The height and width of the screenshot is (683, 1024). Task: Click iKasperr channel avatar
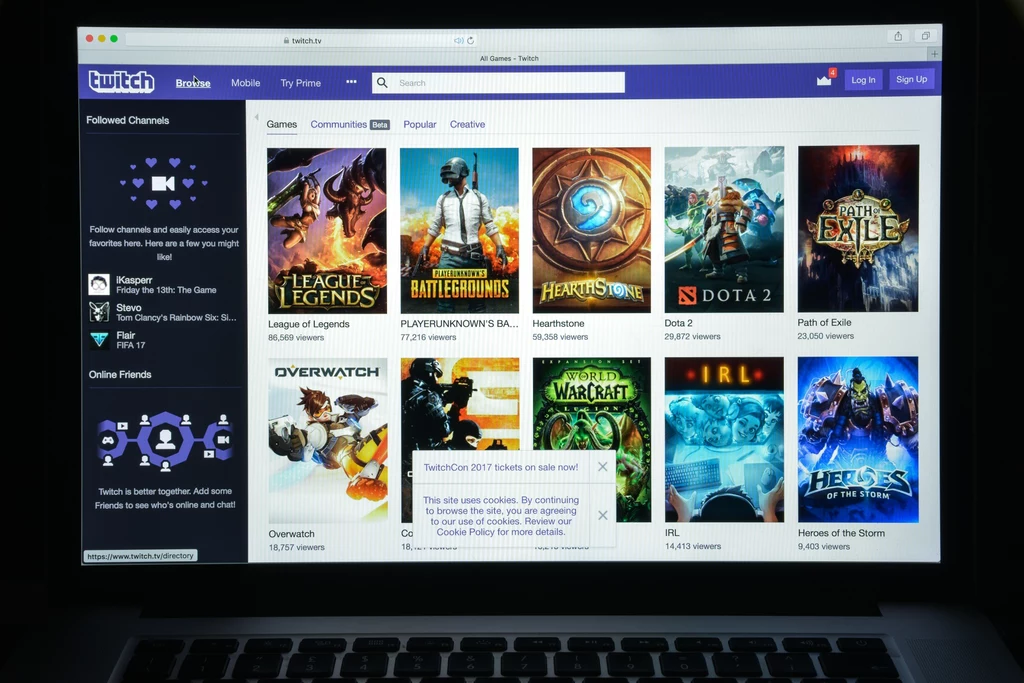coord(99,284)
